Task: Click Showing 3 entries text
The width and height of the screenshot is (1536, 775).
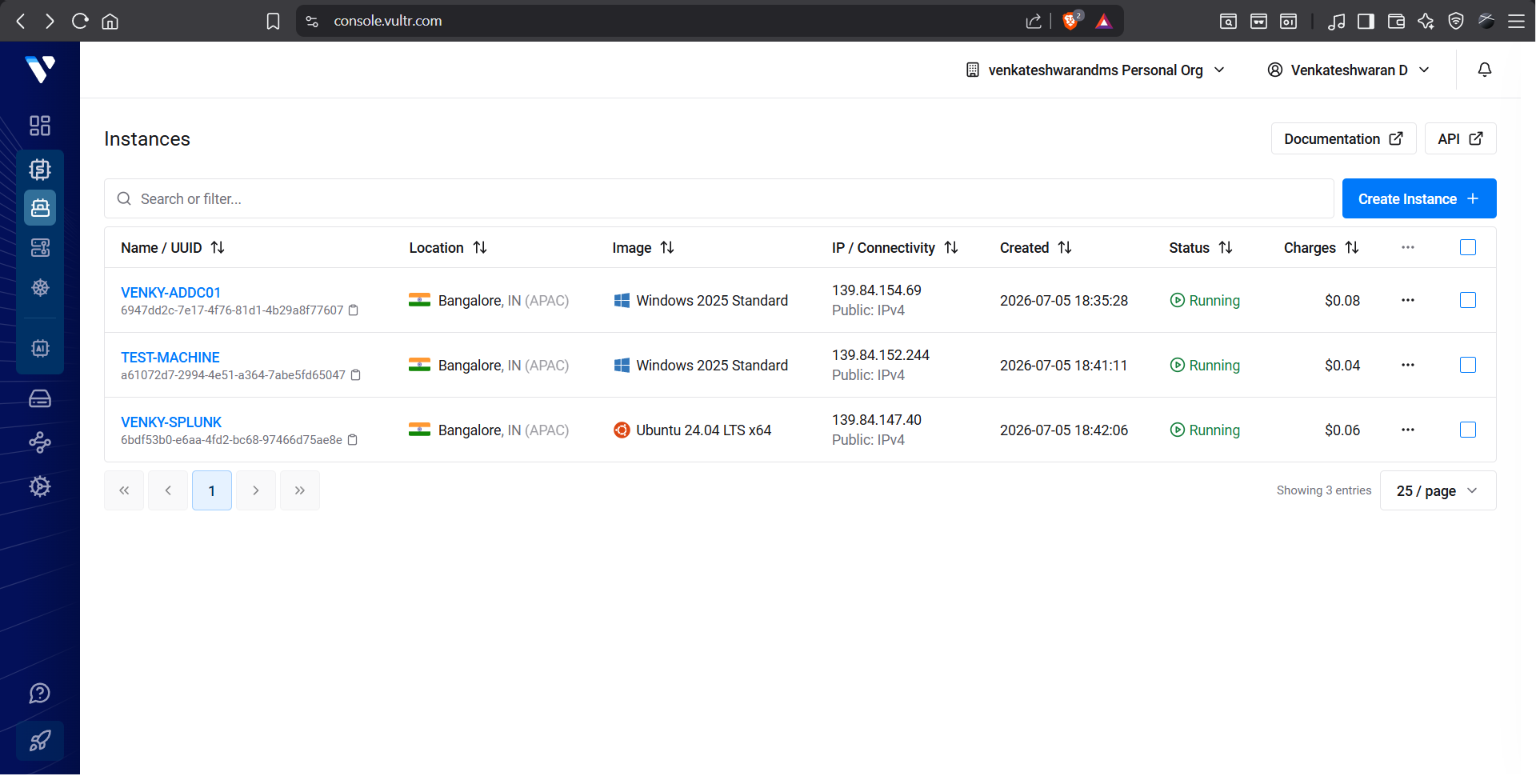Action: click(x=1324, y=490)
